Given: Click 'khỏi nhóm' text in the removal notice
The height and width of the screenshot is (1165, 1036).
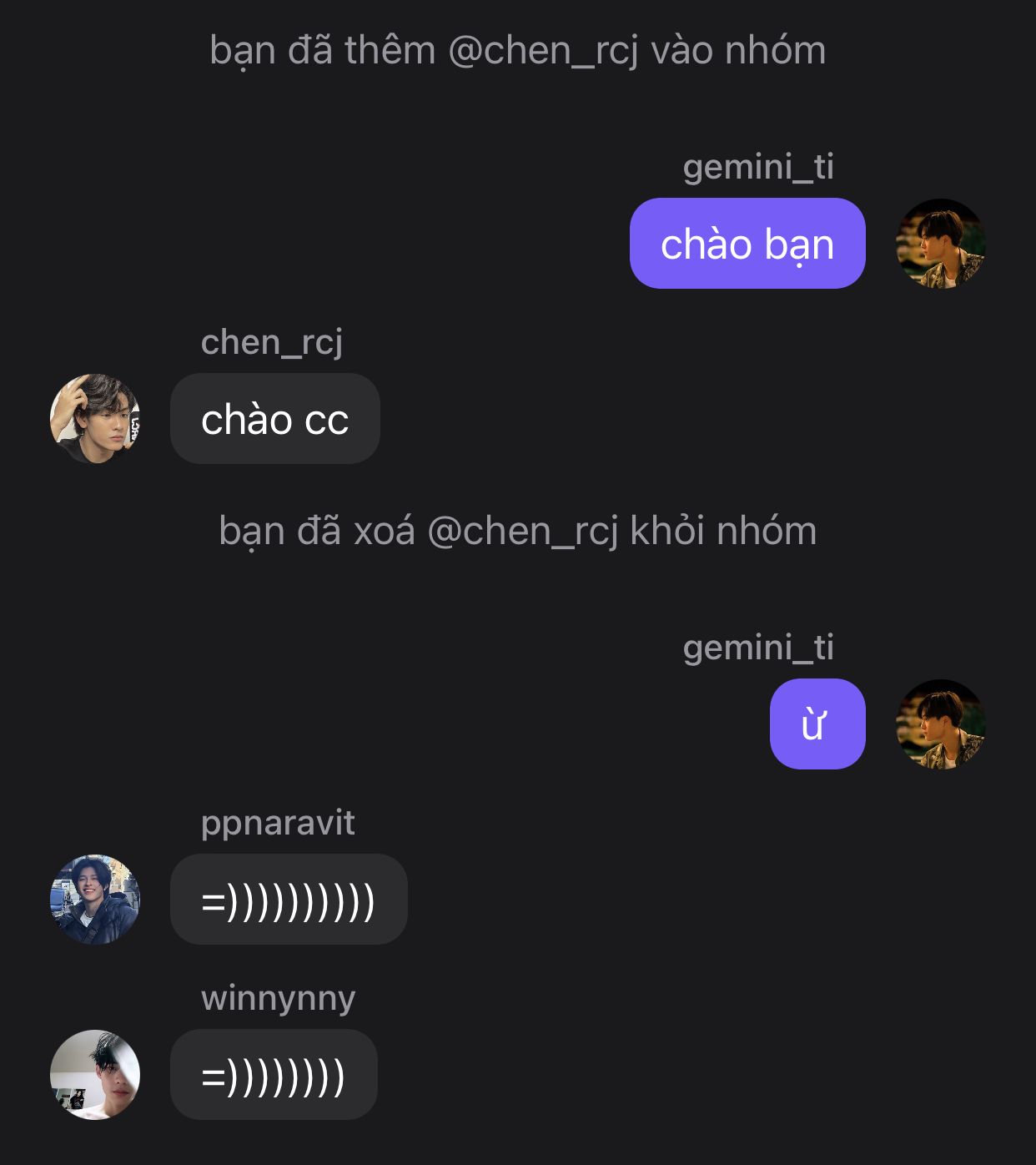Looking at the screenshot, I should click(x=723, y=531).
